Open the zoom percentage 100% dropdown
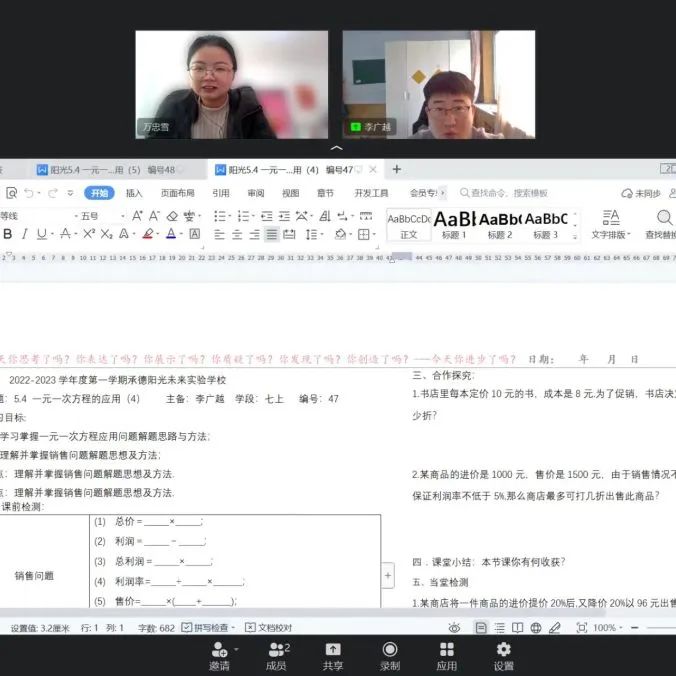This screenshot has width=676, height=676. click(x=609, y=628)
